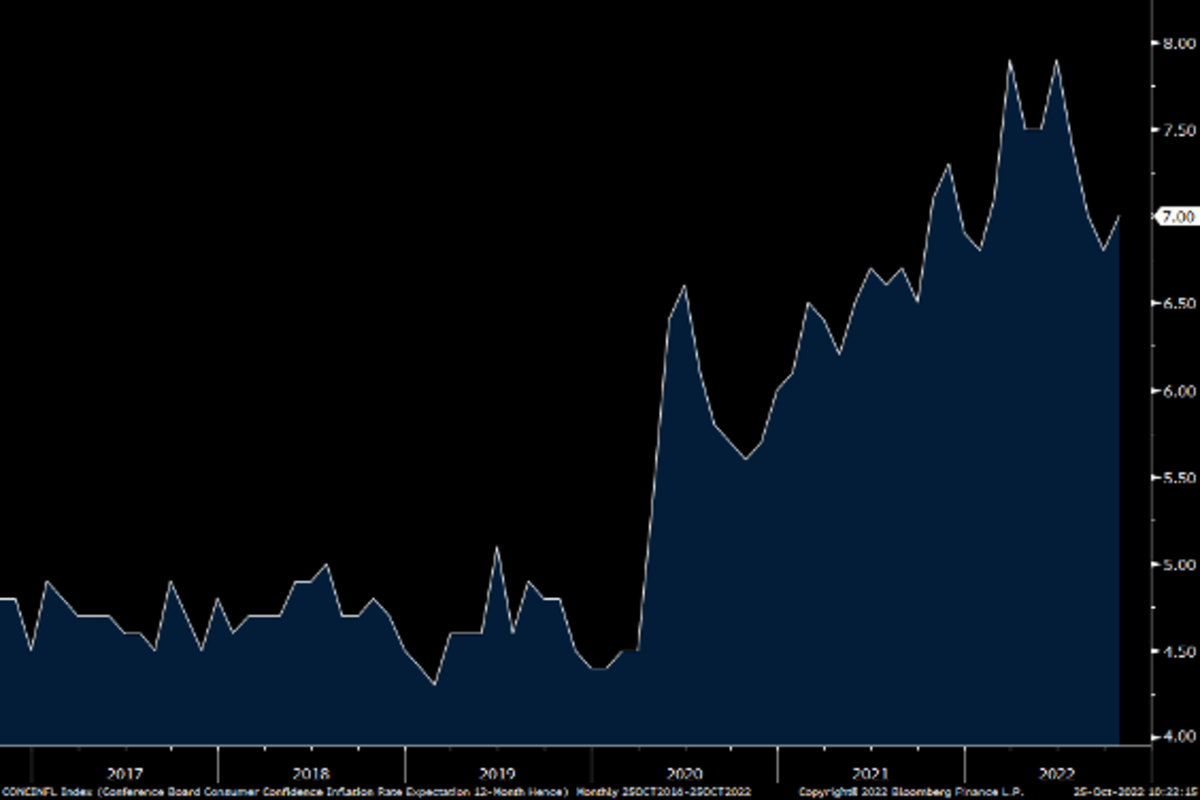Click the 8.00 y-axis tick label

pos(1178,43)
